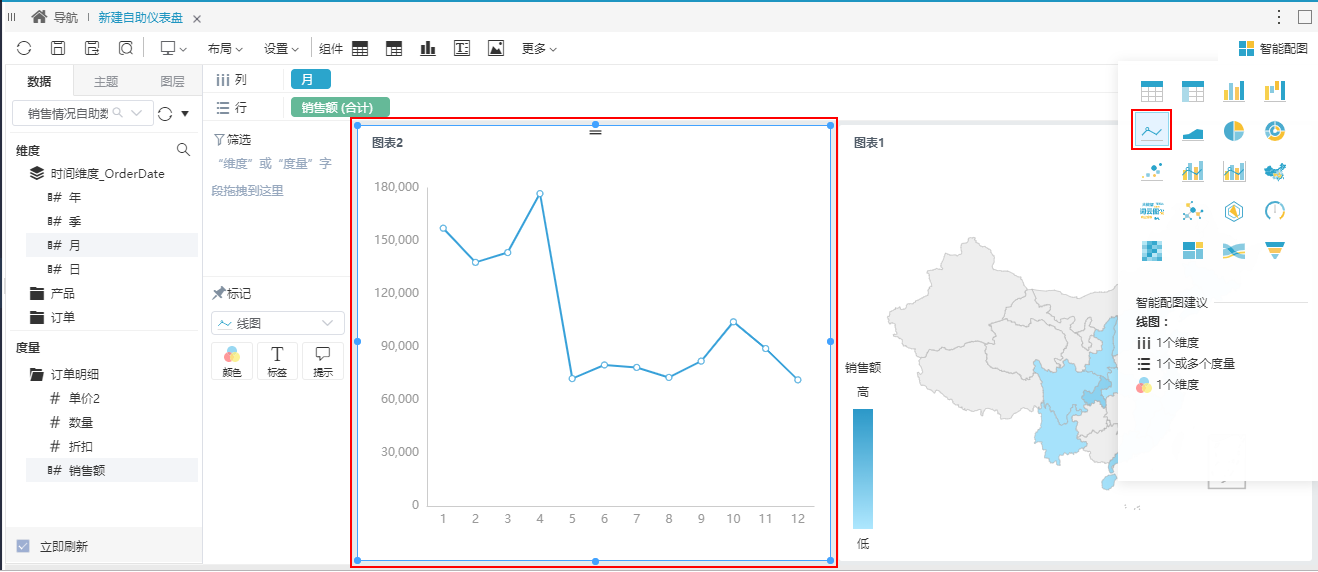Choose the pie chart type
Screen dimensions: 1318x572
1234,131
